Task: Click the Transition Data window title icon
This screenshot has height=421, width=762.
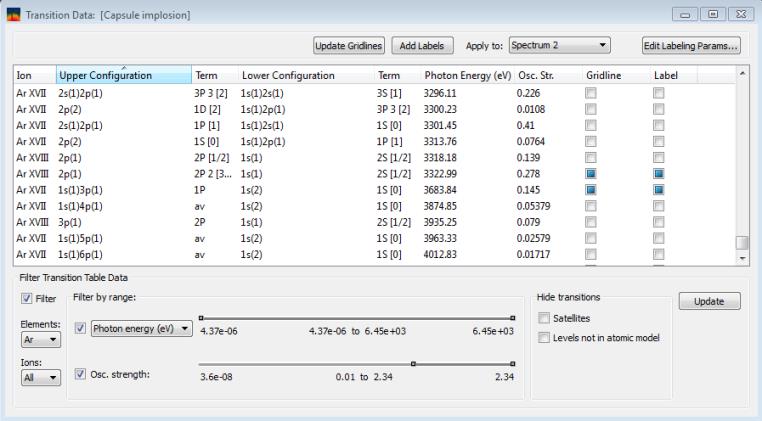Action: (x=14, y=15)
